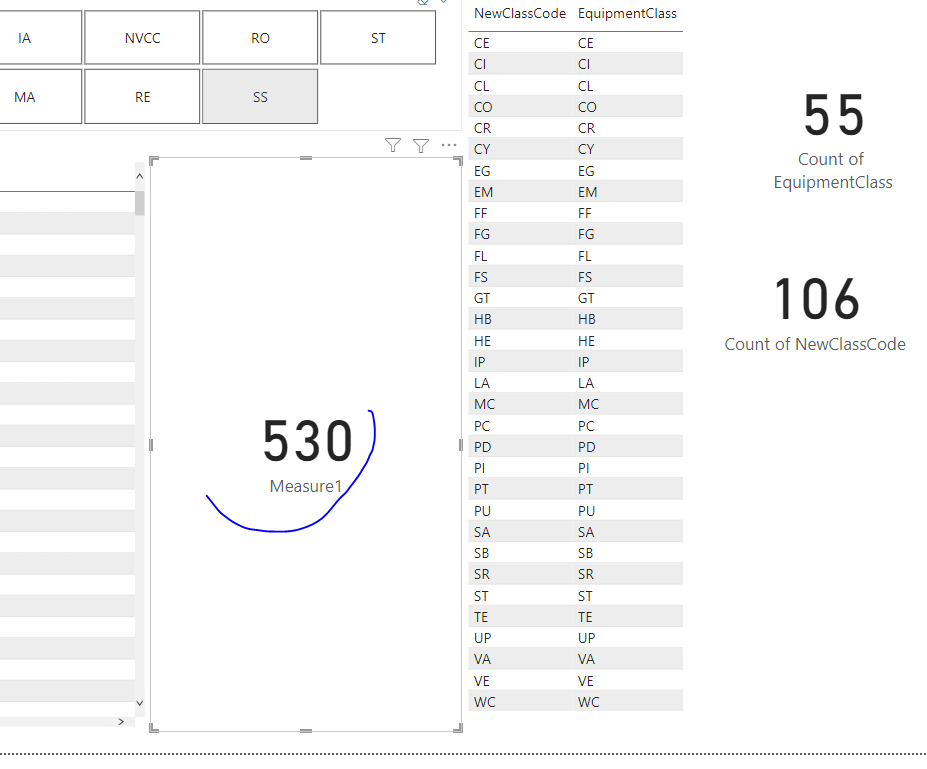Click the up arrow of the vertical scrollbar
The image size is (927, 769).
pyautogui.click(x=140, y=176)
